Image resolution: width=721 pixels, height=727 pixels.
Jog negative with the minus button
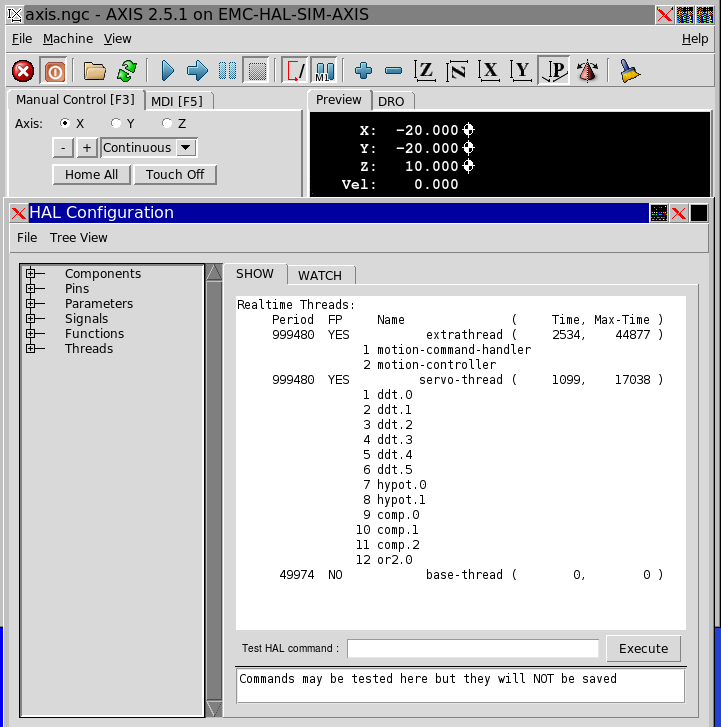63,148
